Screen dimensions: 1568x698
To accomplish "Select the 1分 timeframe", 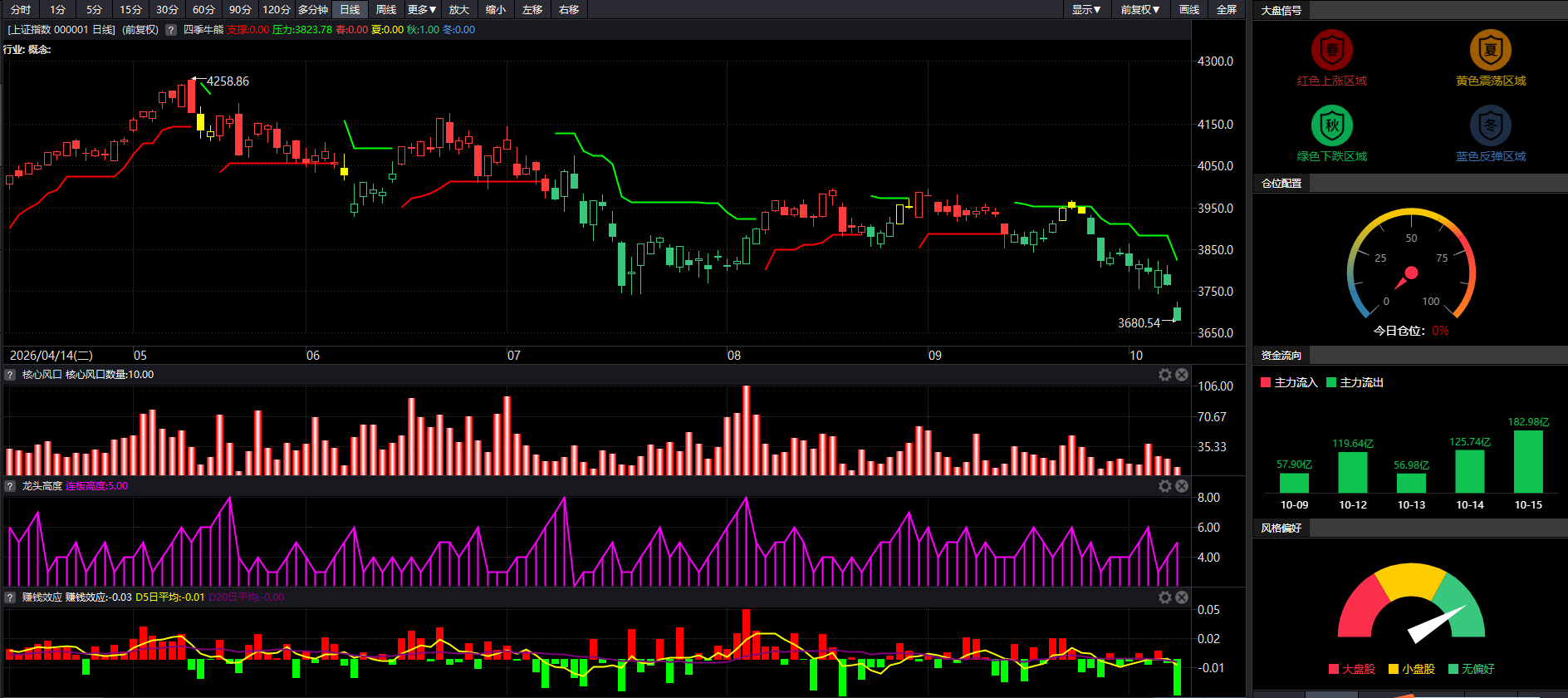I will [57, 9].
